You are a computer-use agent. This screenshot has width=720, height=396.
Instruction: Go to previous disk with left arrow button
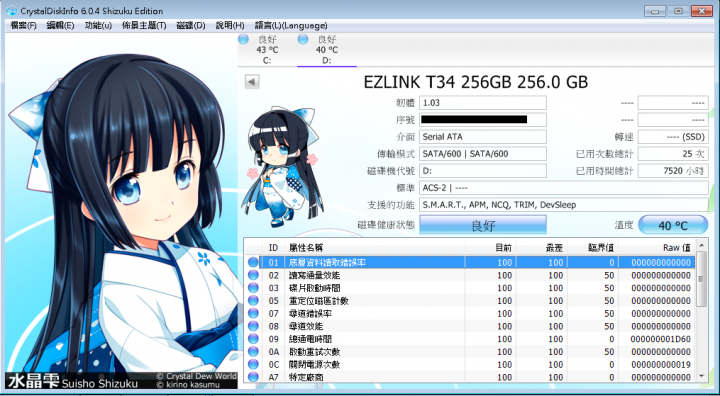[252, 82]
